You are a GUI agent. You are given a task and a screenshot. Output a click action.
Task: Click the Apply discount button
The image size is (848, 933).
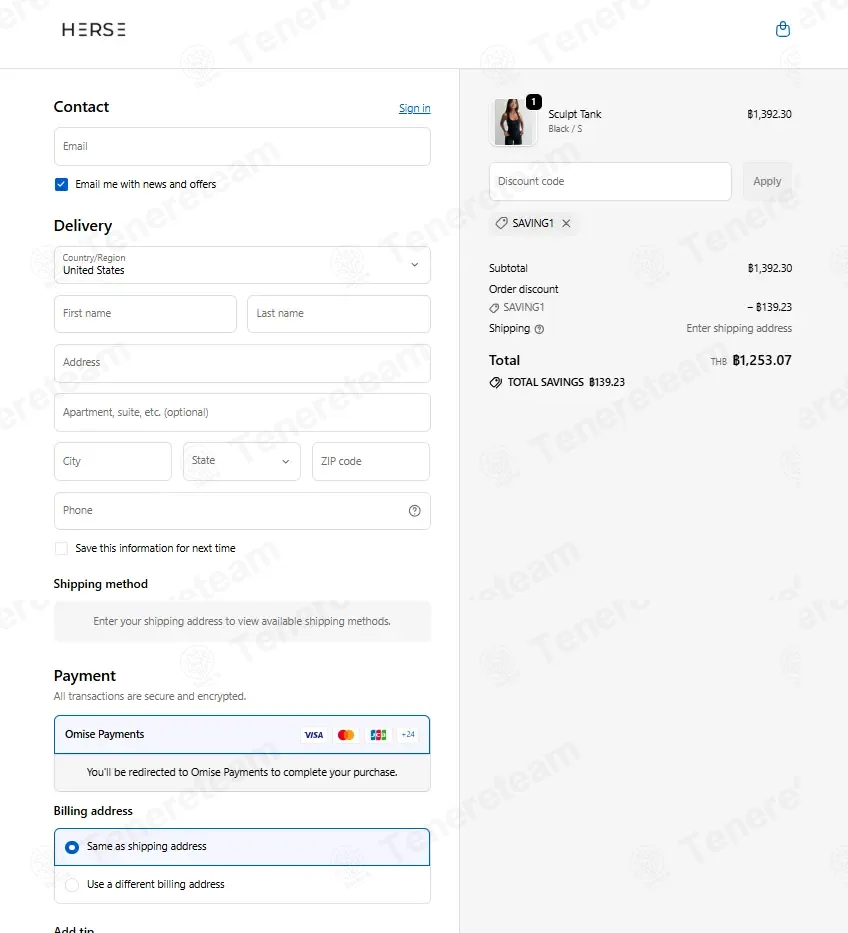pyautogui.click(x=767, y=181)
